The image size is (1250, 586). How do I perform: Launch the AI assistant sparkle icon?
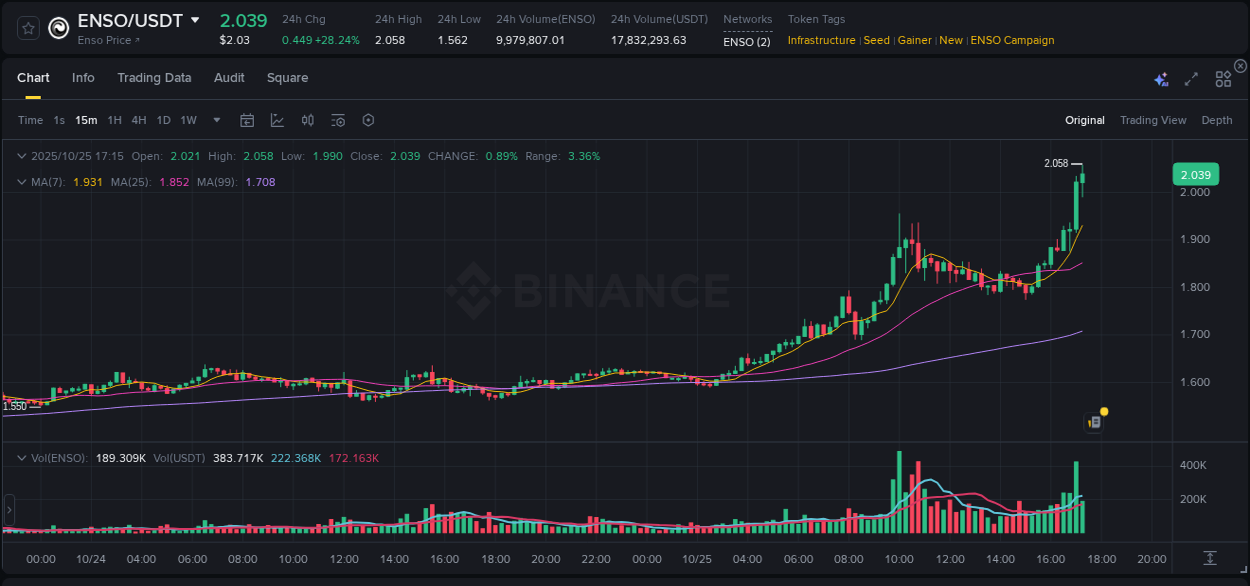(x=1160, y=78)
